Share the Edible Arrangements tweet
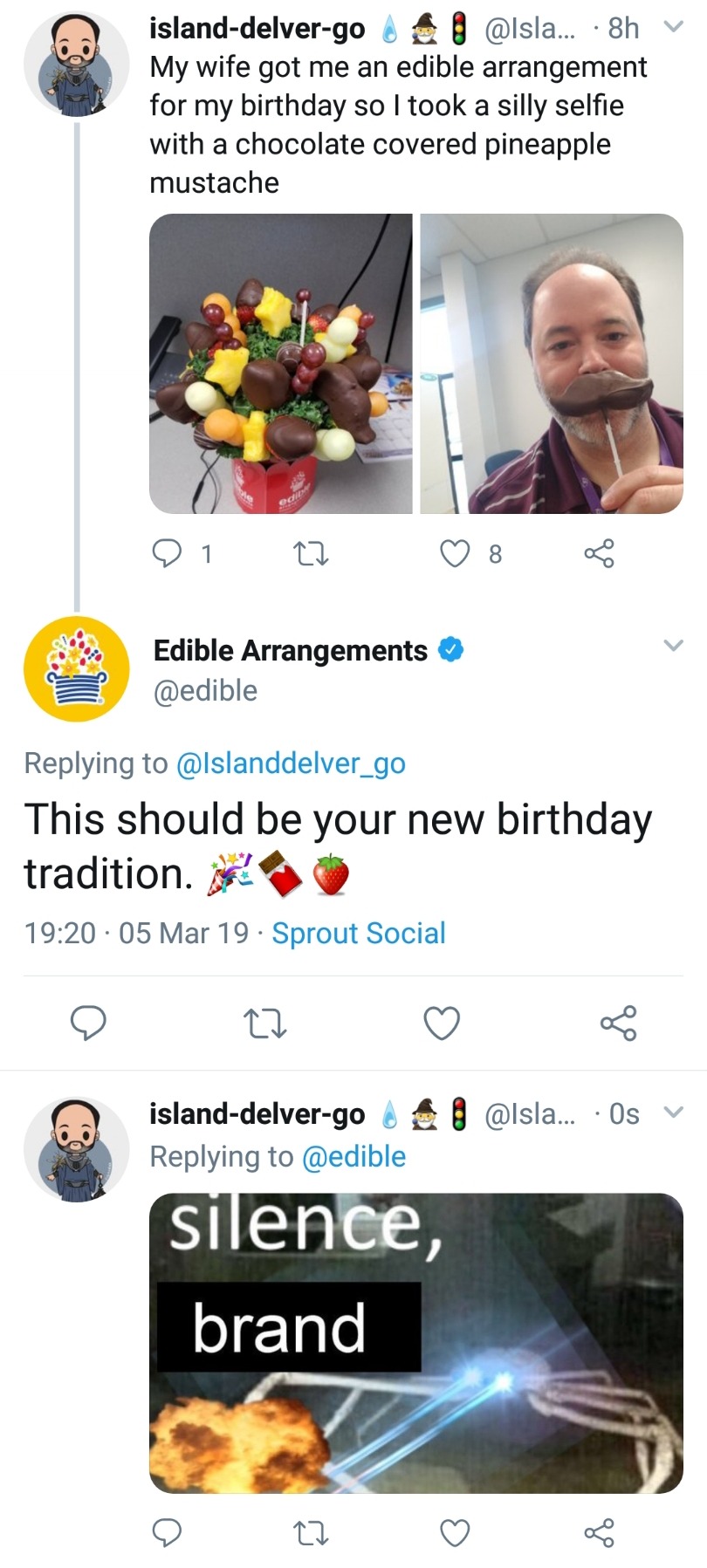Viewport: 707px width, 1568px height. (x=618, y=1023)
